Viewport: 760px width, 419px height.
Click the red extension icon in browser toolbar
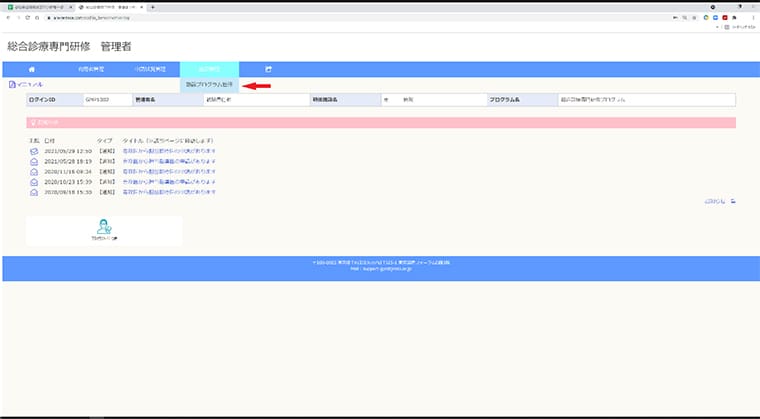click(725, 17)
